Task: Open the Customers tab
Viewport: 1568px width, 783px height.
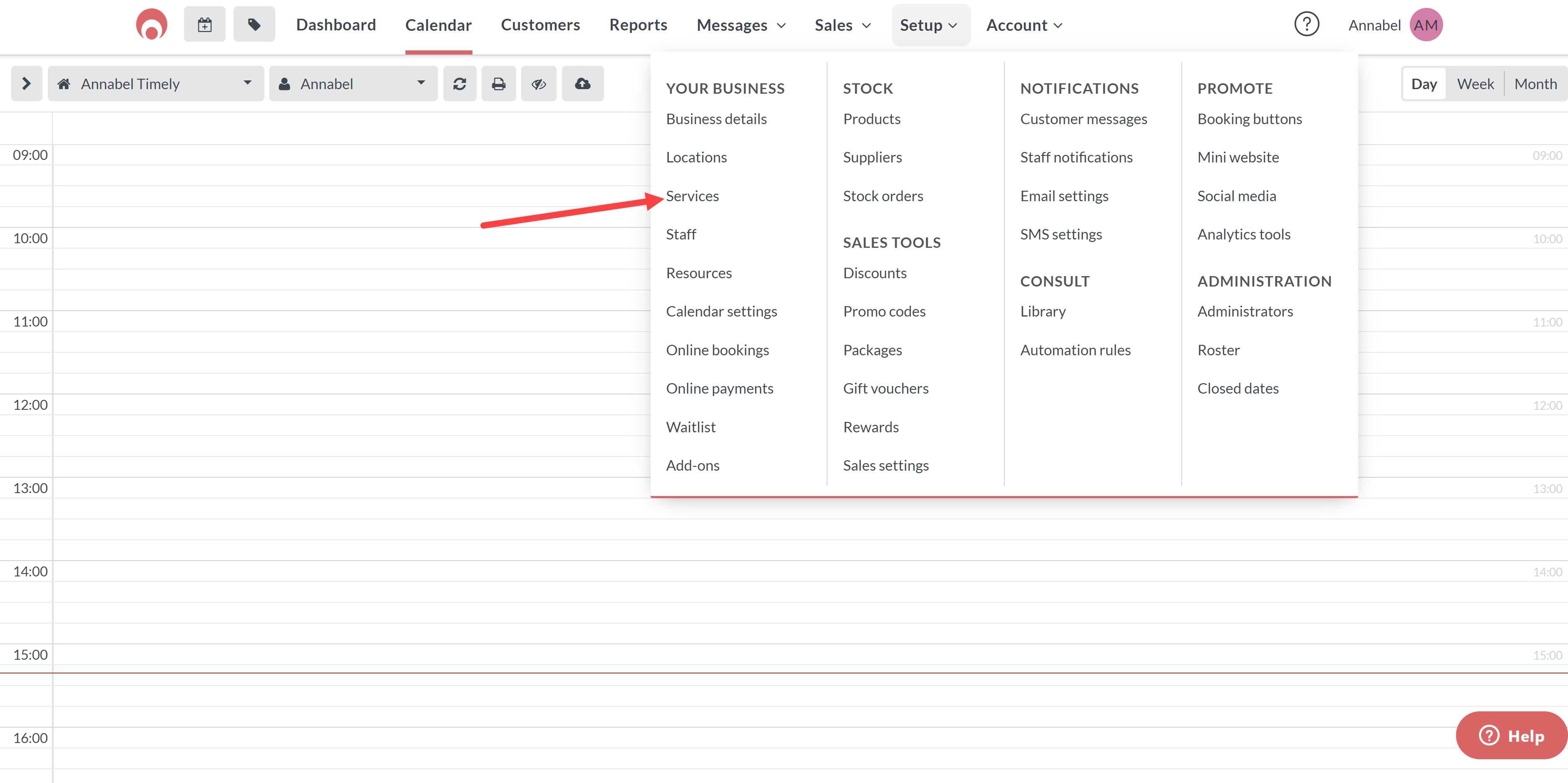Action: 541,25
